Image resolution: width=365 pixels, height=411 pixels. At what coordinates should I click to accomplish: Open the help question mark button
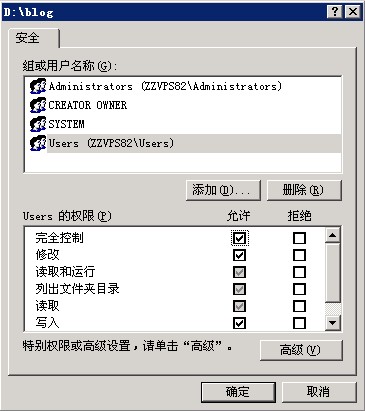coord(335,12)
